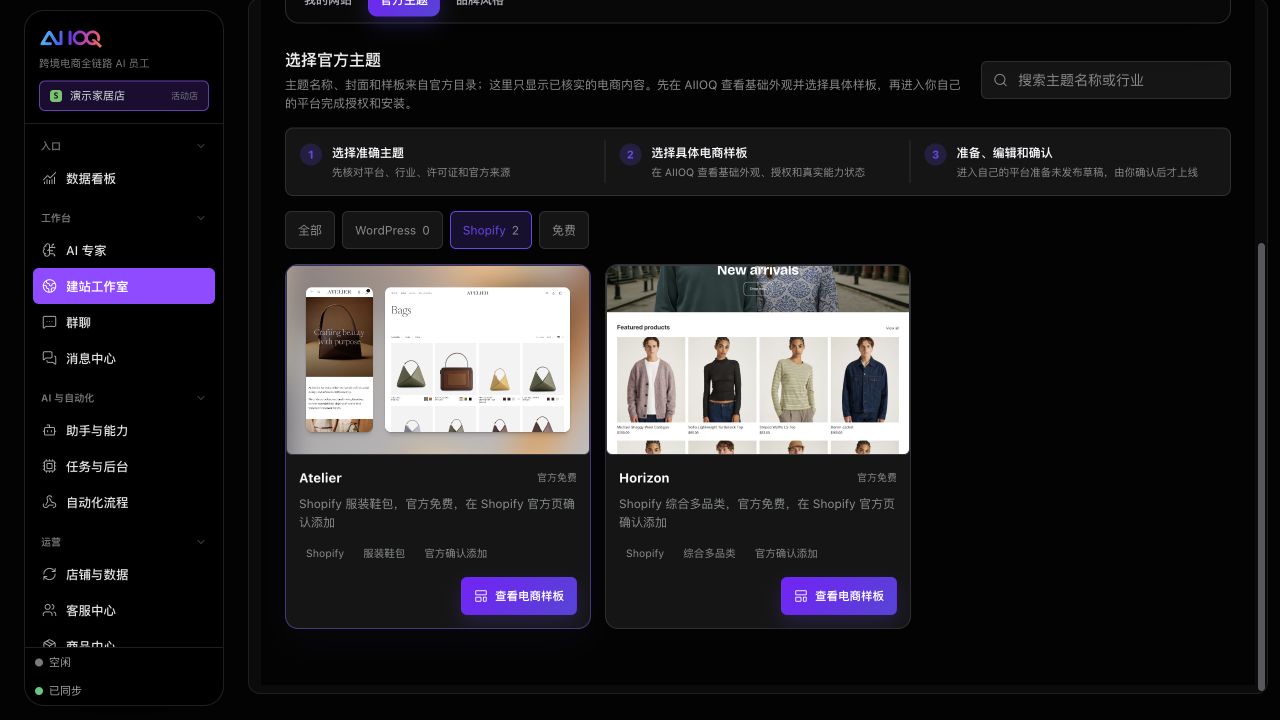Click the 活动店 badge in the store switcher
The height and width of the screenshot is (720, 1280).
click(184, 96)
